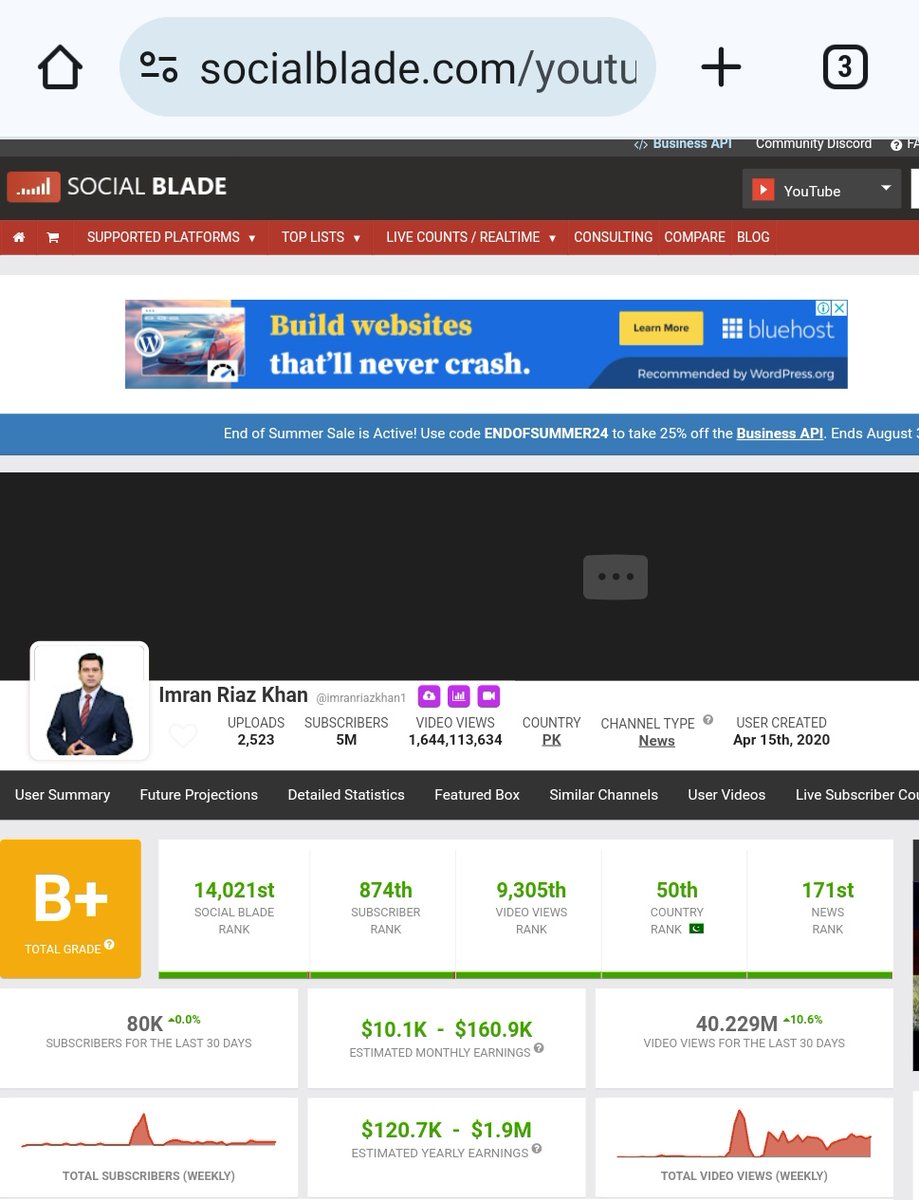This screenshot has height=1200, width=919.
Task: Click Estimated Yearly Earnings help icon
Action: tap(537, 1150)
